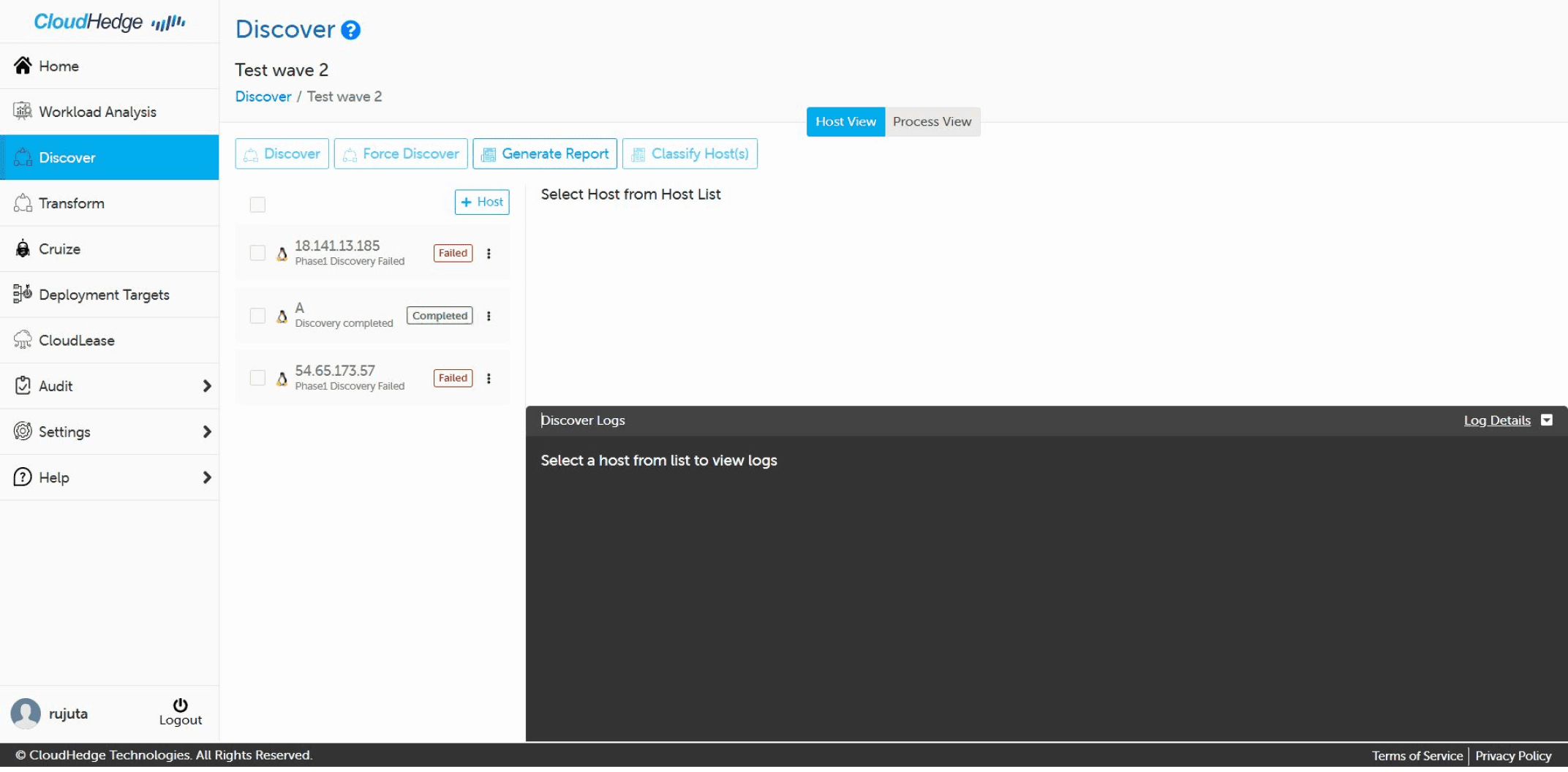The width and height of the screenshot is (1568, 772).
Task: Click the Settings gear icon
Action: coord(23,431)
